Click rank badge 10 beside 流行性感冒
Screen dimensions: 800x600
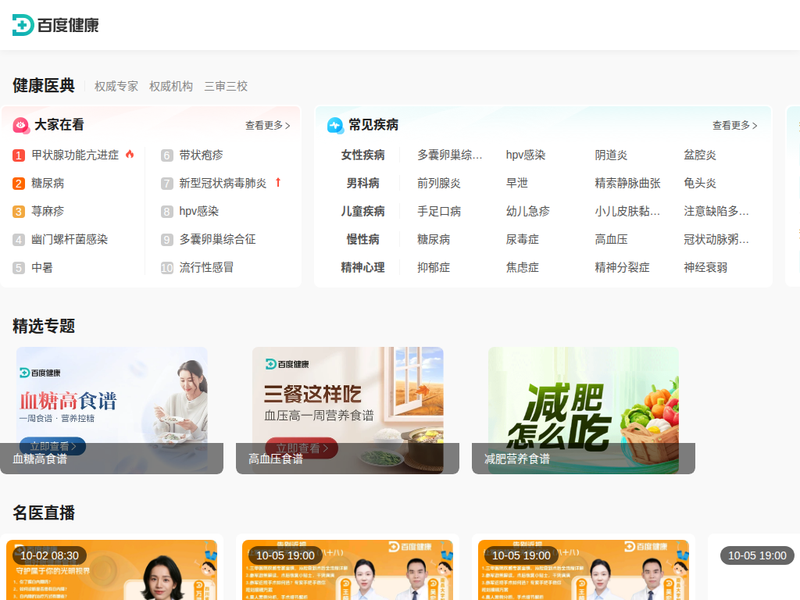coord(167,267)
